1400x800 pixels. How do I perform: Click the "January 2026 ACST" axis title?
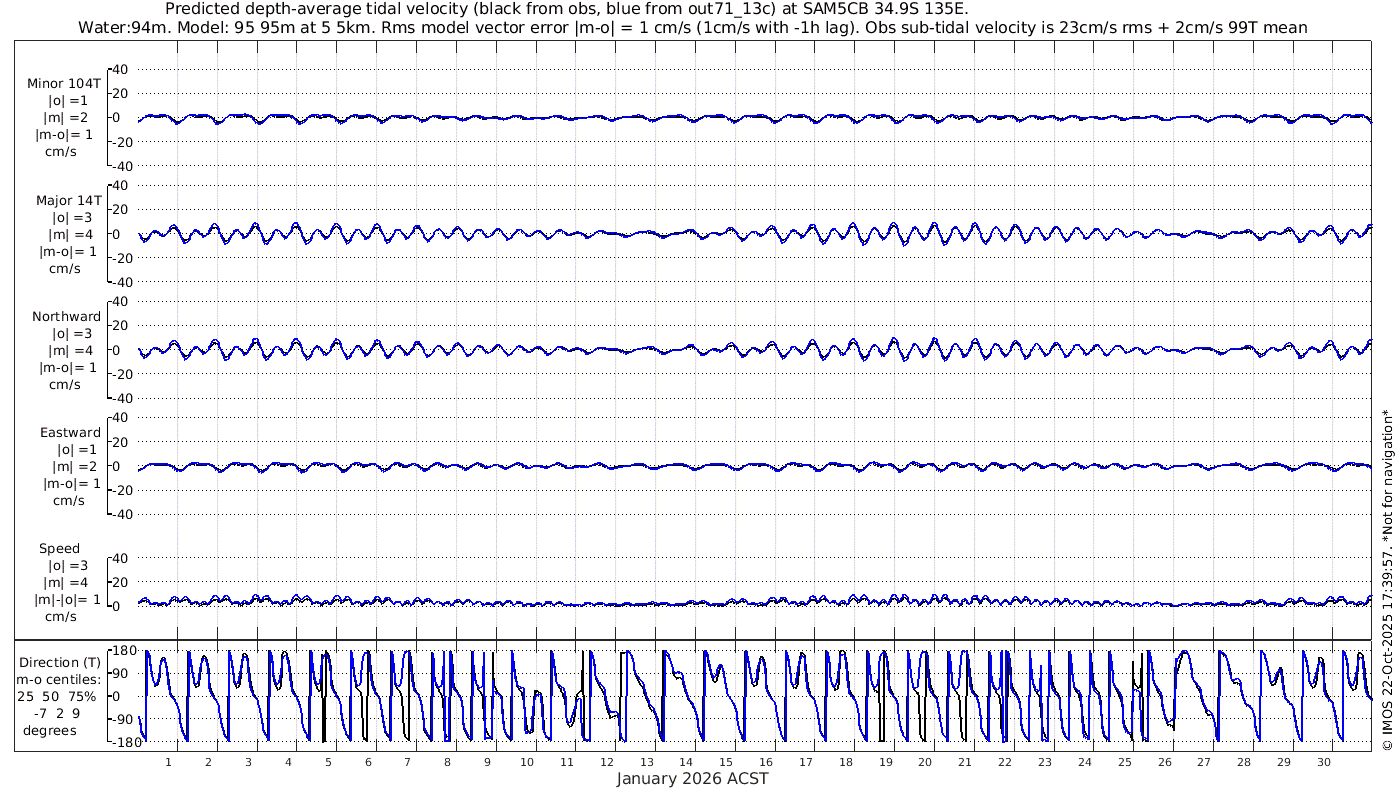click(x=692, y=778)
